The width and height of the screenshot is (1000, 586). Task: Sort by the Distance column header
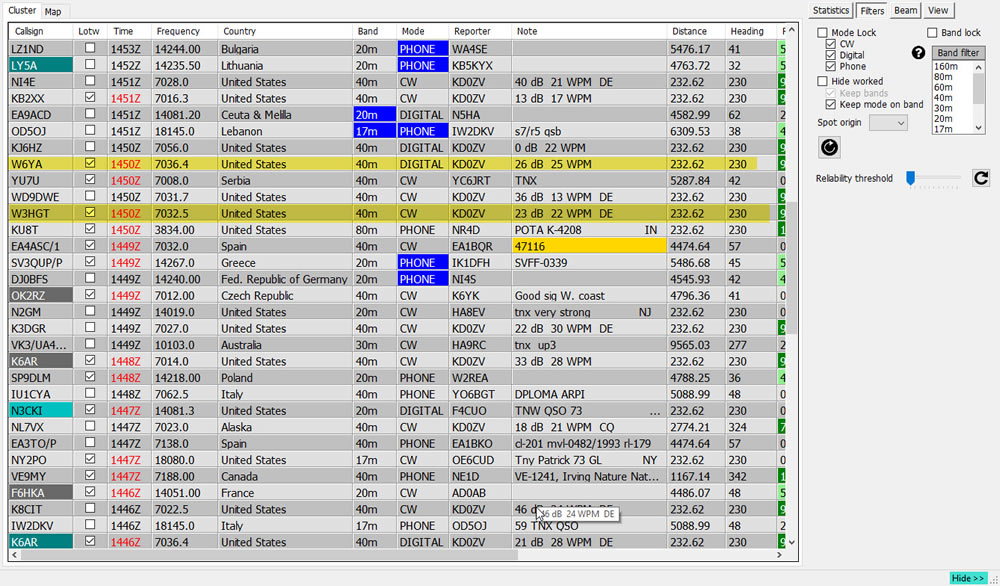click(696, 31)
